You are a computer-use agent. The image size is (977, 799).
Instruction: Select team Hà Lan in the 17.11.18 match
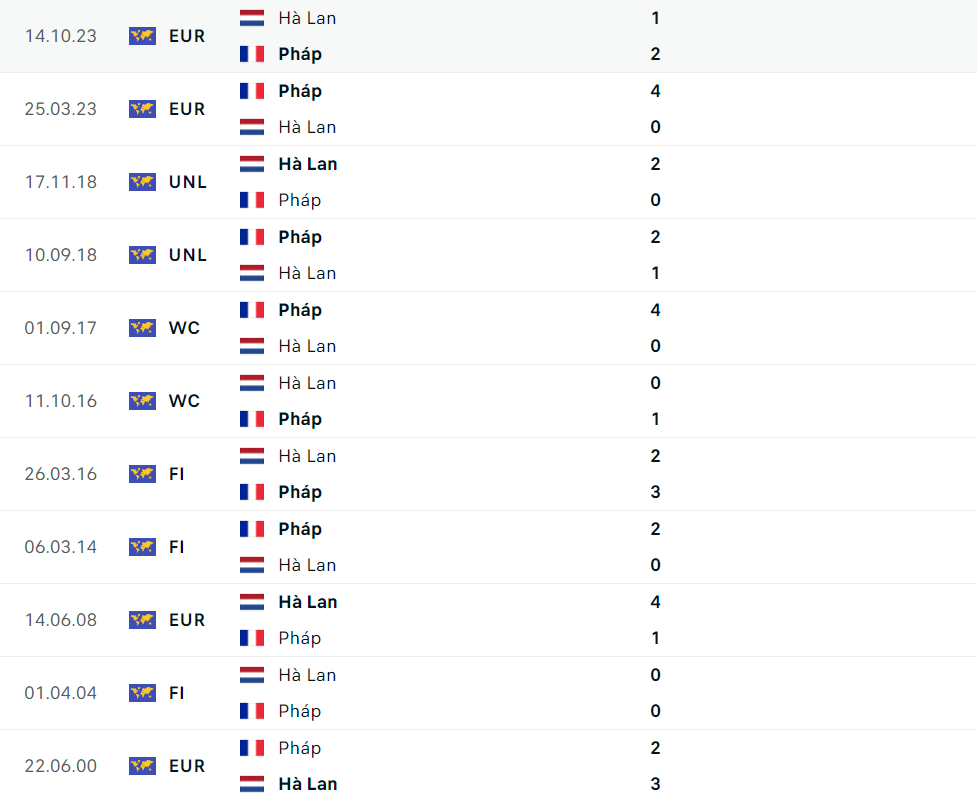point(307,164)
